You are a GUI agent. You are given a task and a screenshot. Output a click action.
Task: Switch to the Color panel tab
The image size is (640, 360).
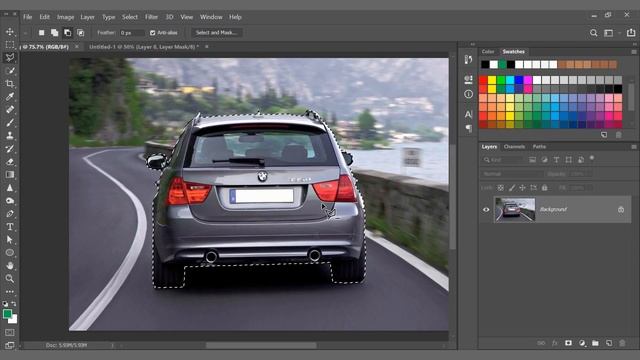coord(488,51)
